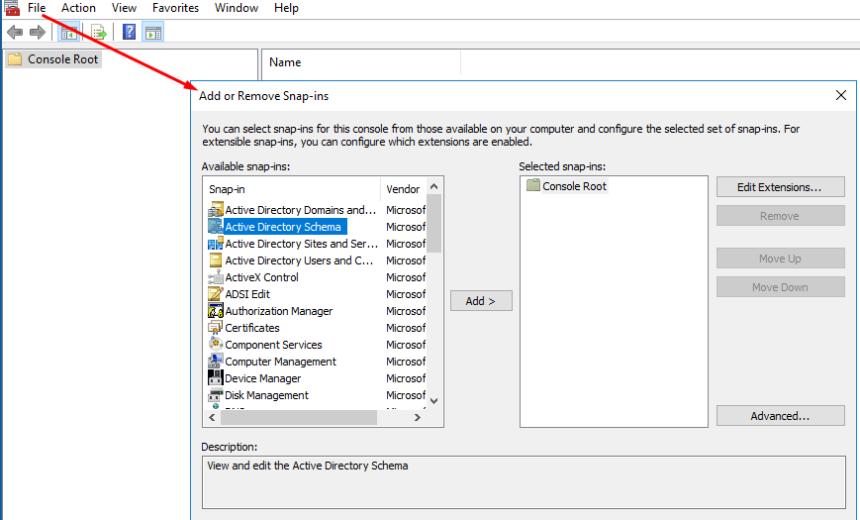Click Active Directory Domains and Trusts icon
Viewport: 860px width, 520px height.
click(216, 210)
